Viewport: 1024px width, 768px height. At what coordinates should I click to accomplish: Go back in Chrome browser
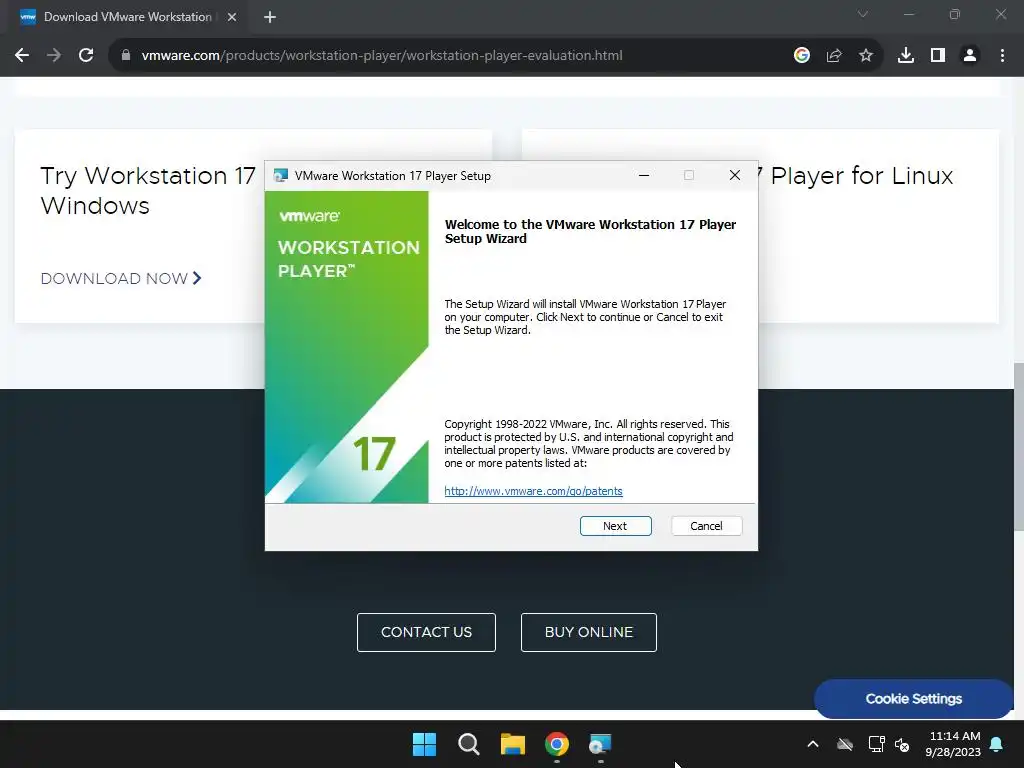[22, 56]
